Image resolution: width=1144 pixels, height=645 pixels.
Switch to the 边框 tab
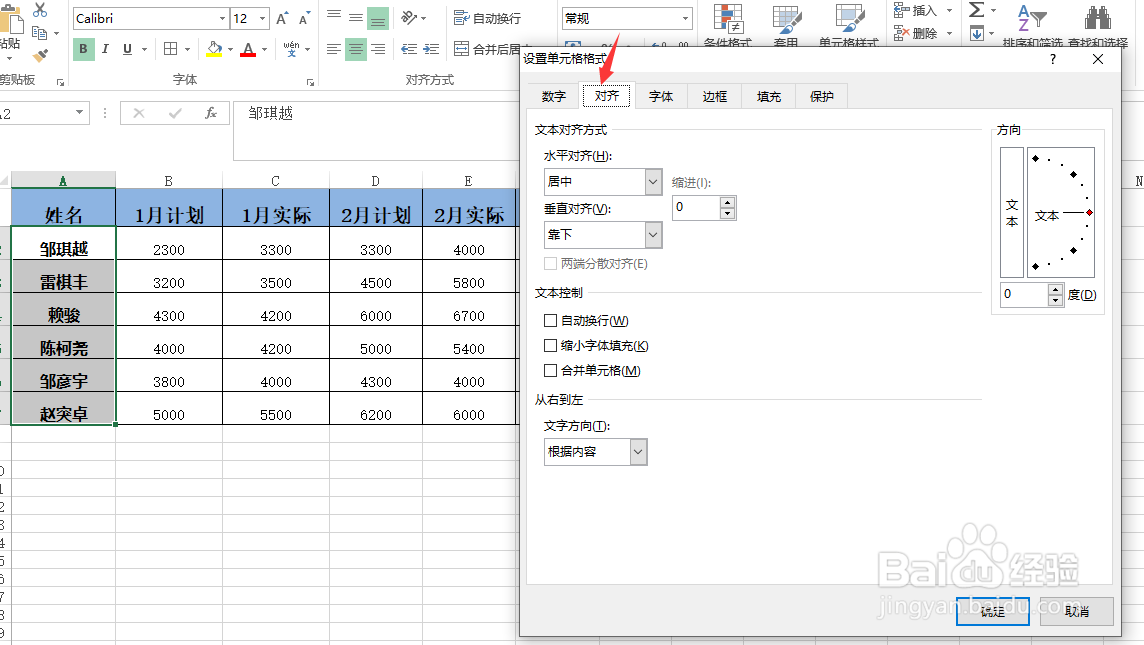point(714,96)
